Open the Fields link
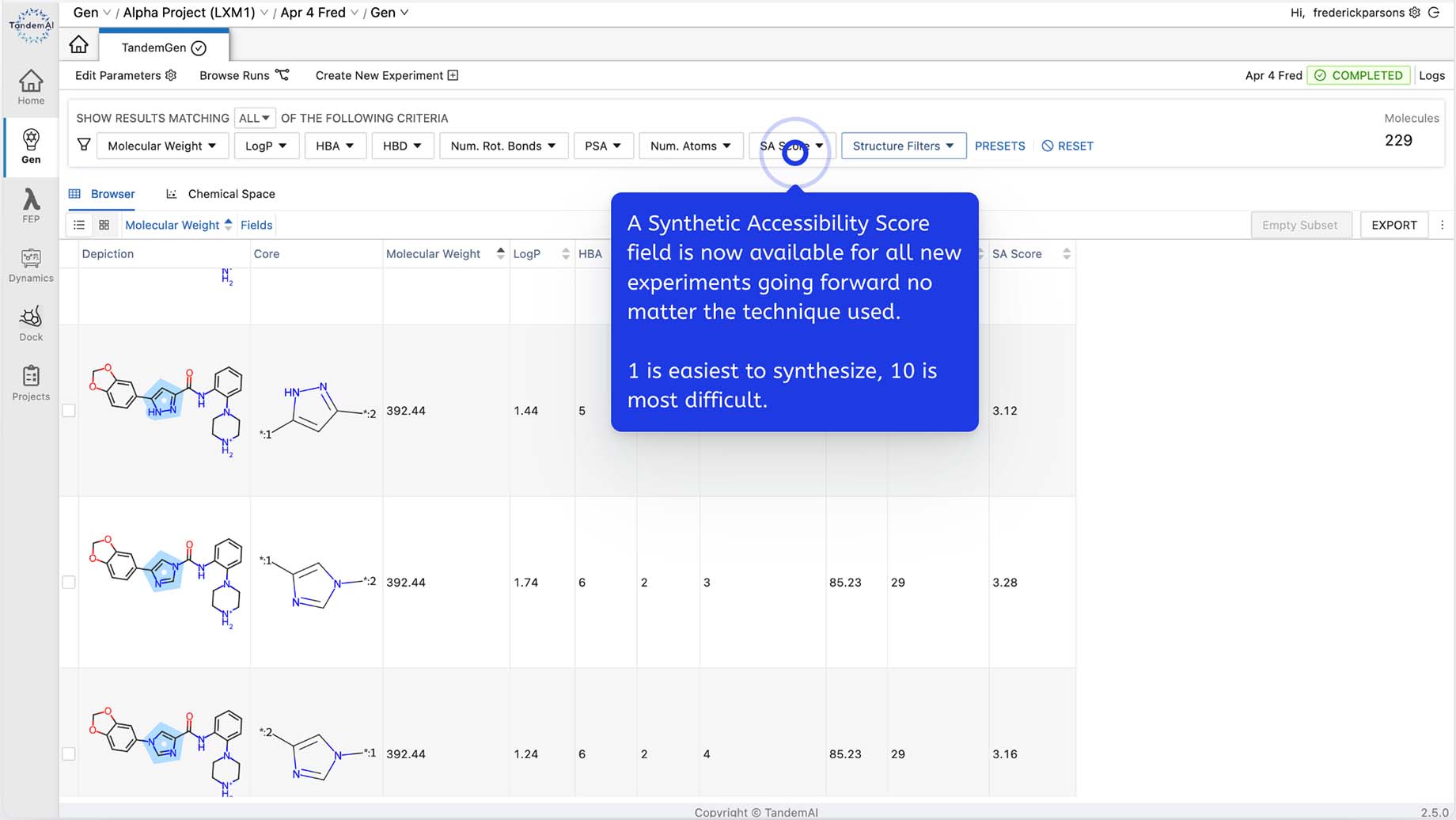 coord(256,226)
